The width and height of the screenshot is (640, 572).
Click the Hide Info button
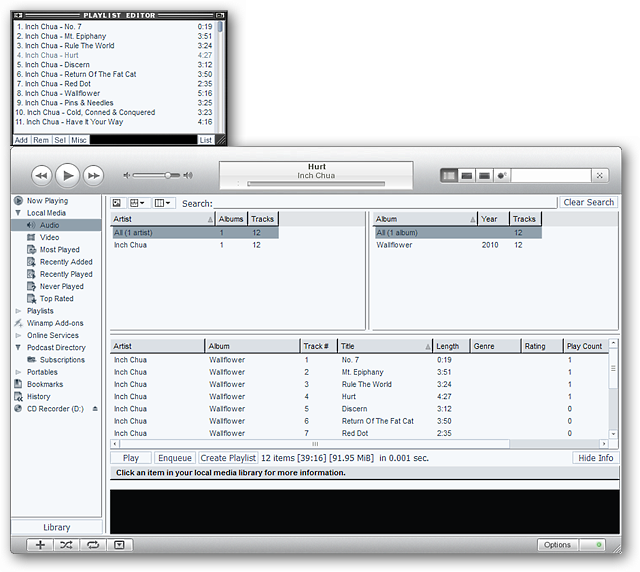(x=596, y=458)
